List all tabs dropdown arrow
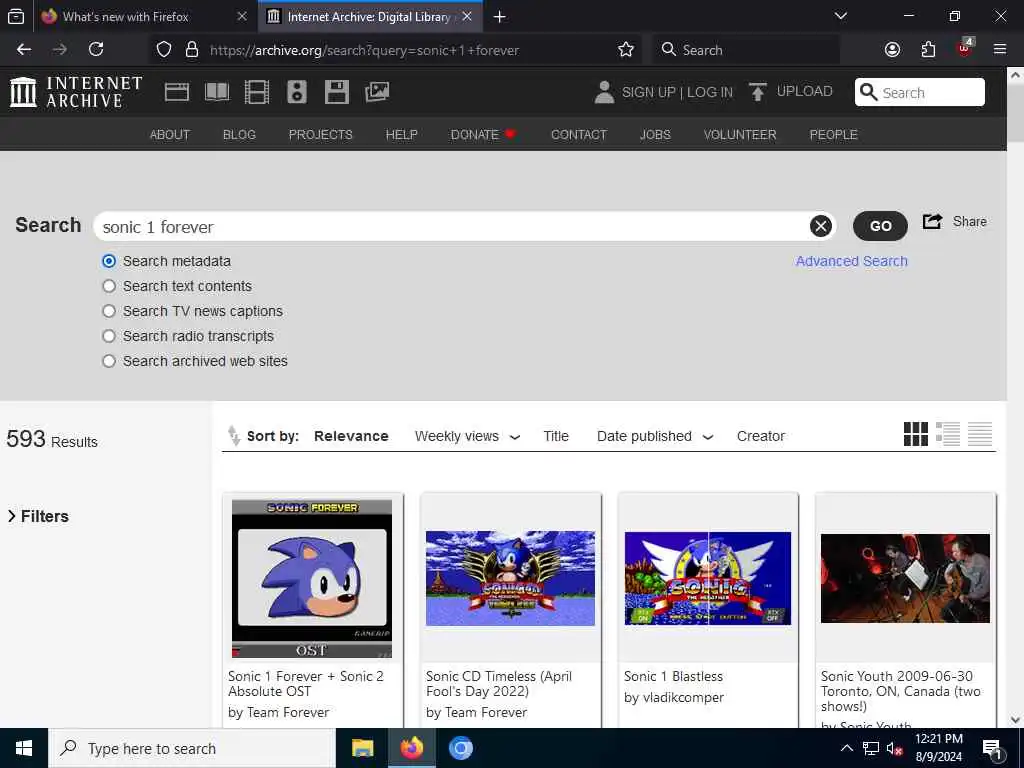Viewport: 1024px width, 768px height. tap(841, 16)
